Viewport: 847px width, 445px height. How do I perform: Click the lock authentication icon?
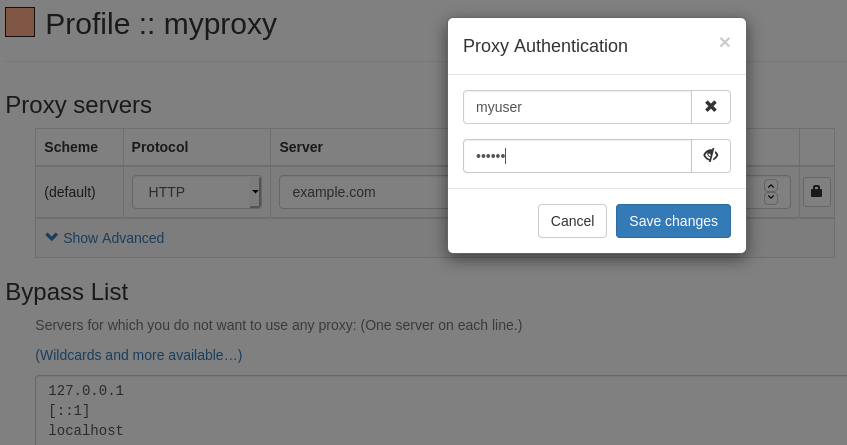click(x=816, y=192)
